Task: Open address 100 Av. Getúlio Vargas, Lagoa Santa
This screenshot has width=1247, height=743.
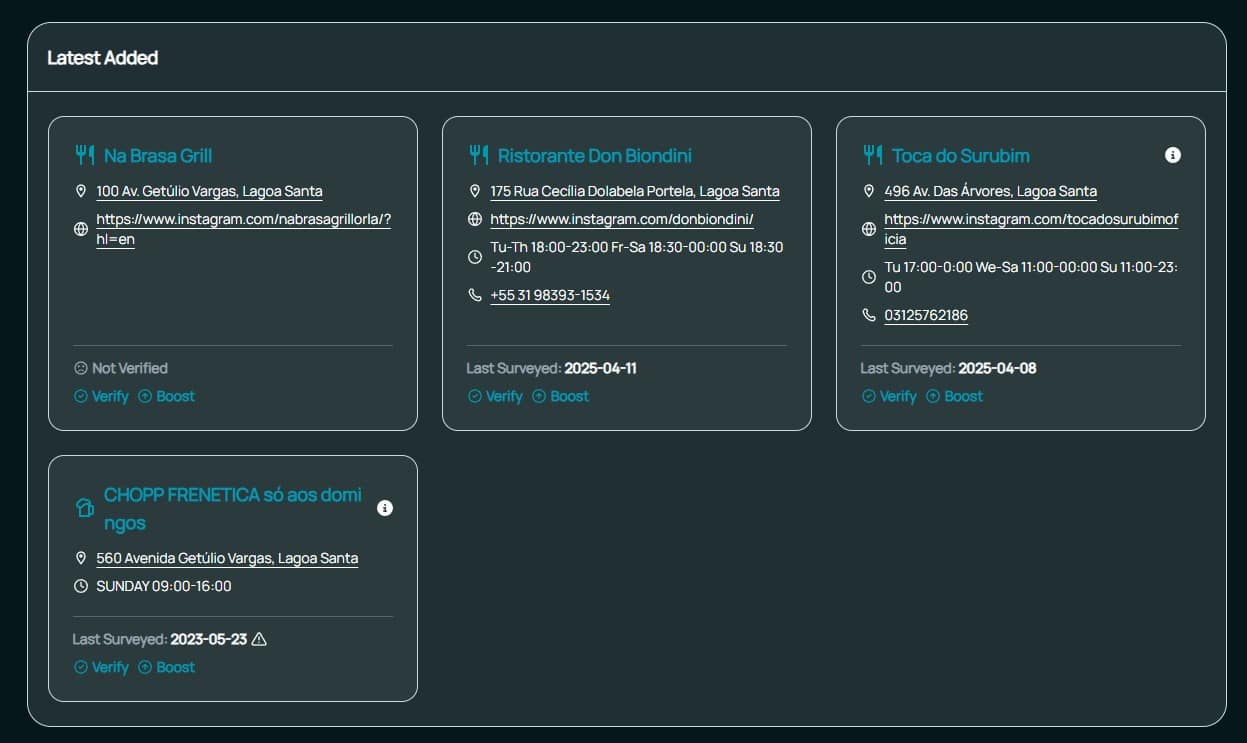Action: [209, 191]
